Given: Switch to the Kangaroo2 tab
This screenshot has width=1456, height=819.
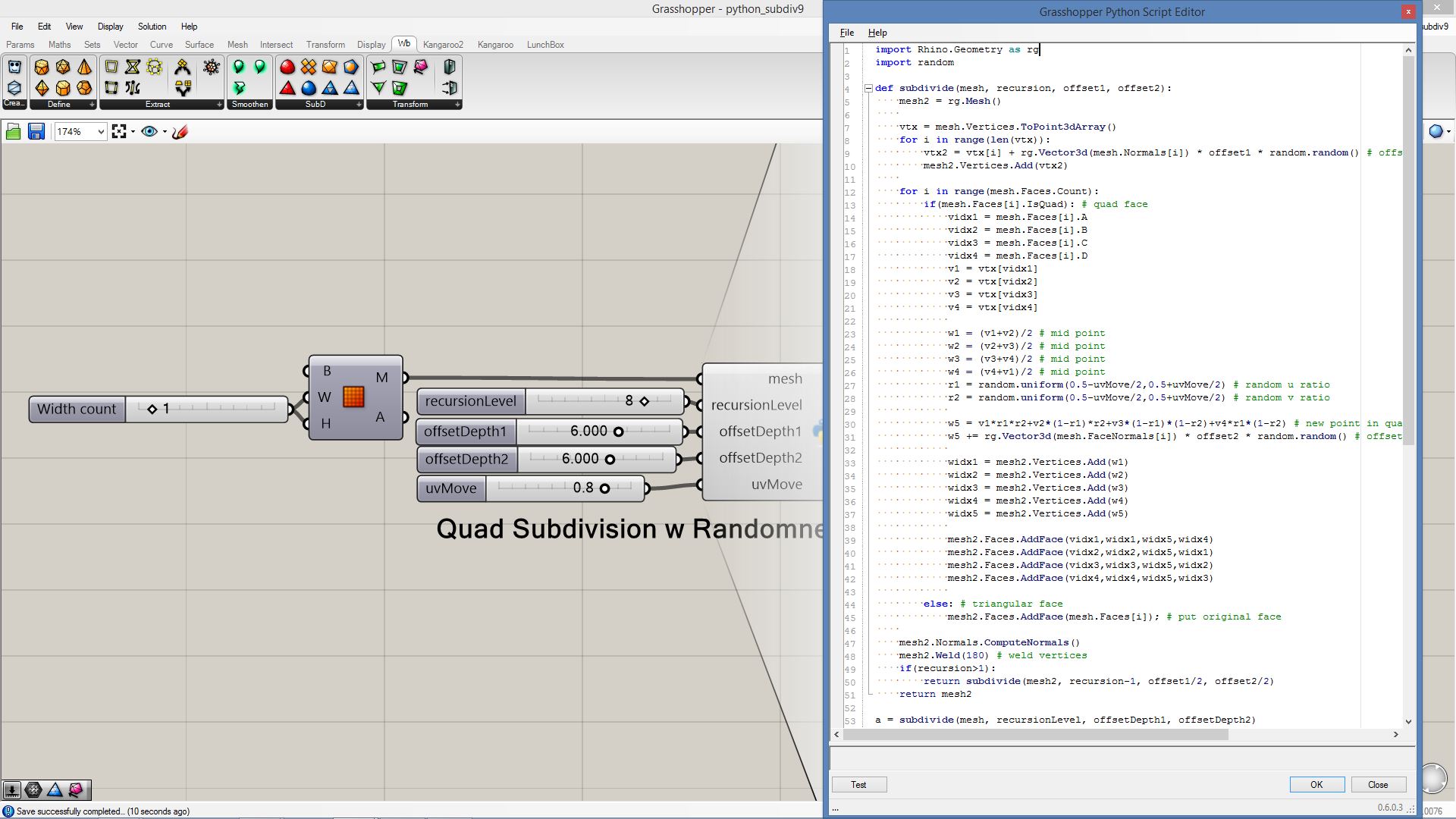Looking at the screenshot, I should [x=443, y=45].
